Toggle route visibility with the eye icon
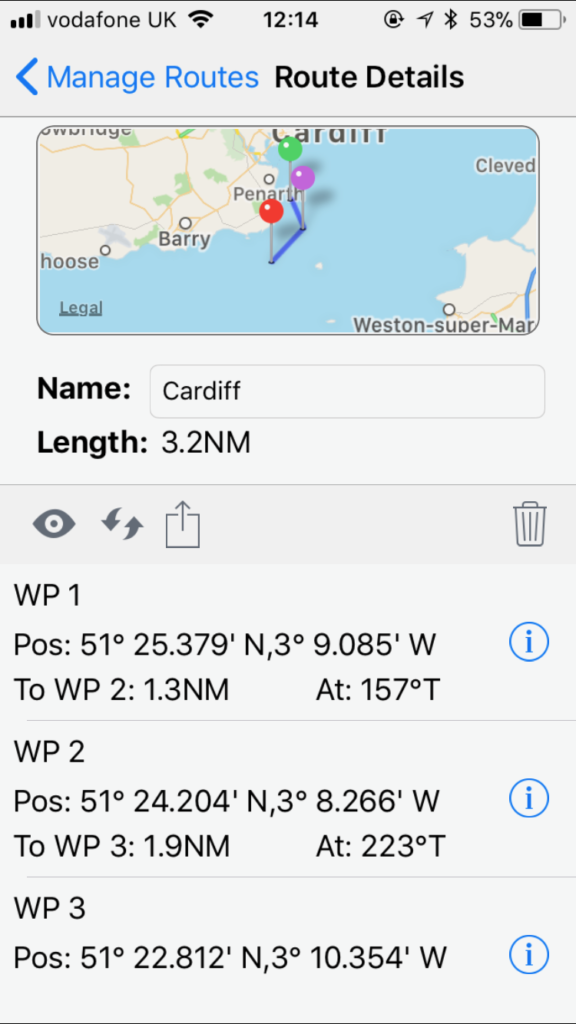 [x=54, y=524]
